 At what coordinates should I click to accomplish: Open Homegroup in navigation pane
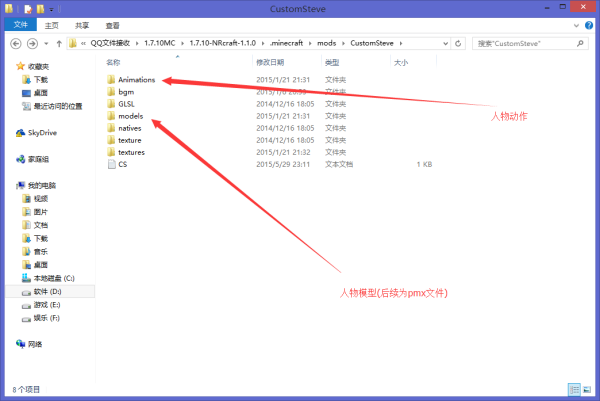(x=33, y=159)
